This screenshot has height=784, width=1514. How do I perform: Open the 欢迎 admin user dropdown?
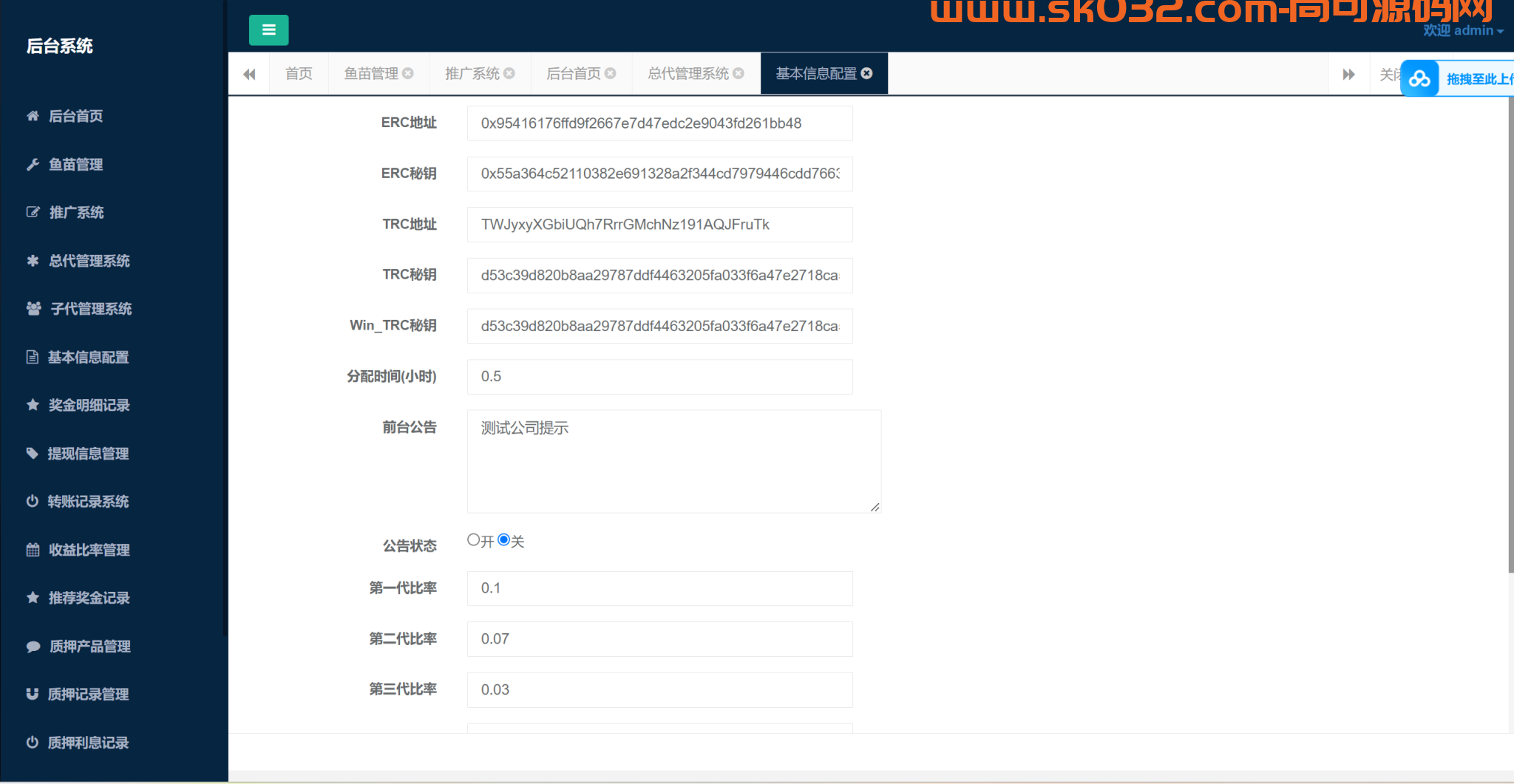[x=1463, y=30]
